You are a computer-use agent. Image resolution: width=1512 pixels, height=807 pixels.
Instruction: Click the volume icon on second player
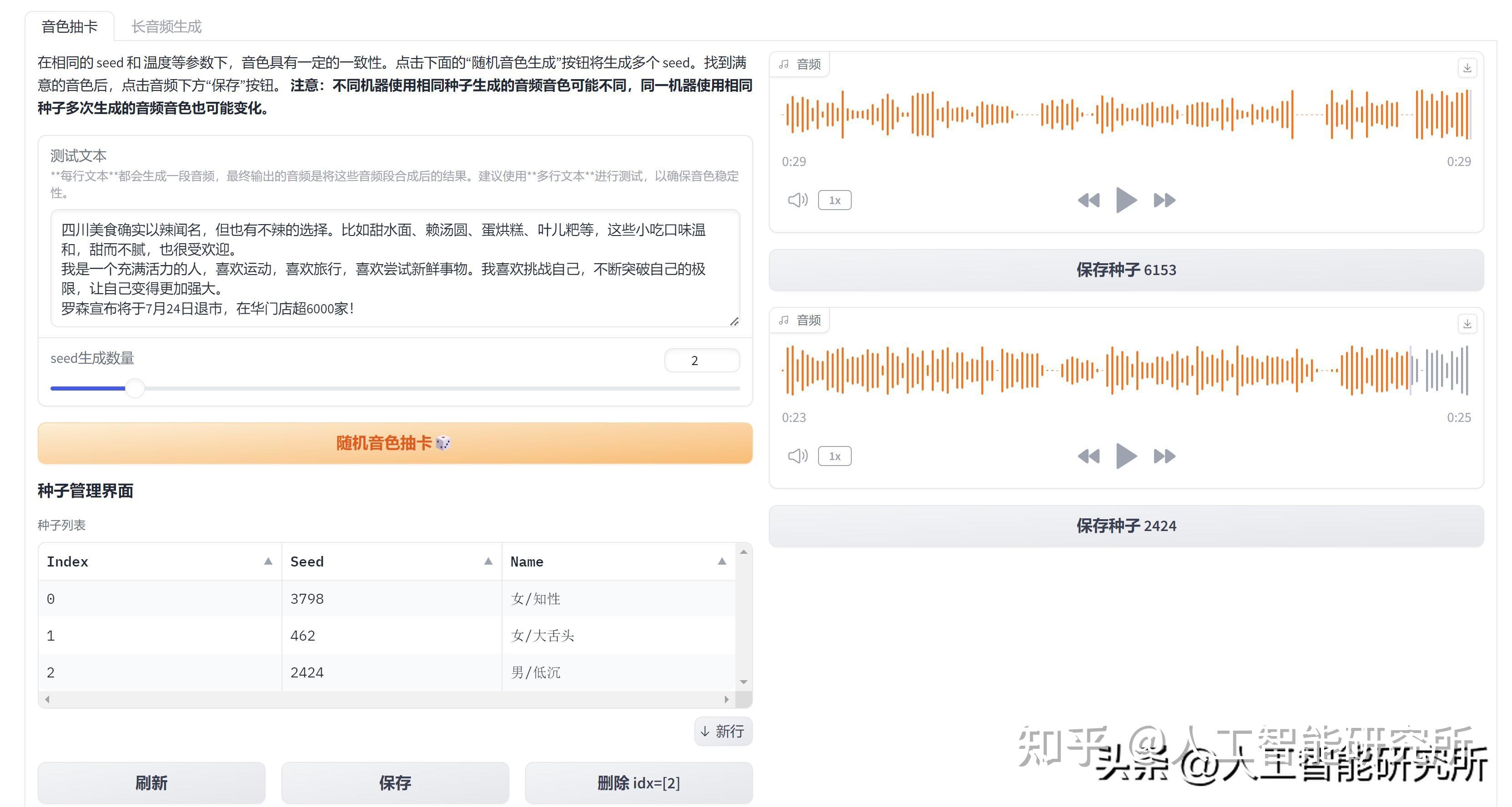coord(797,456)
